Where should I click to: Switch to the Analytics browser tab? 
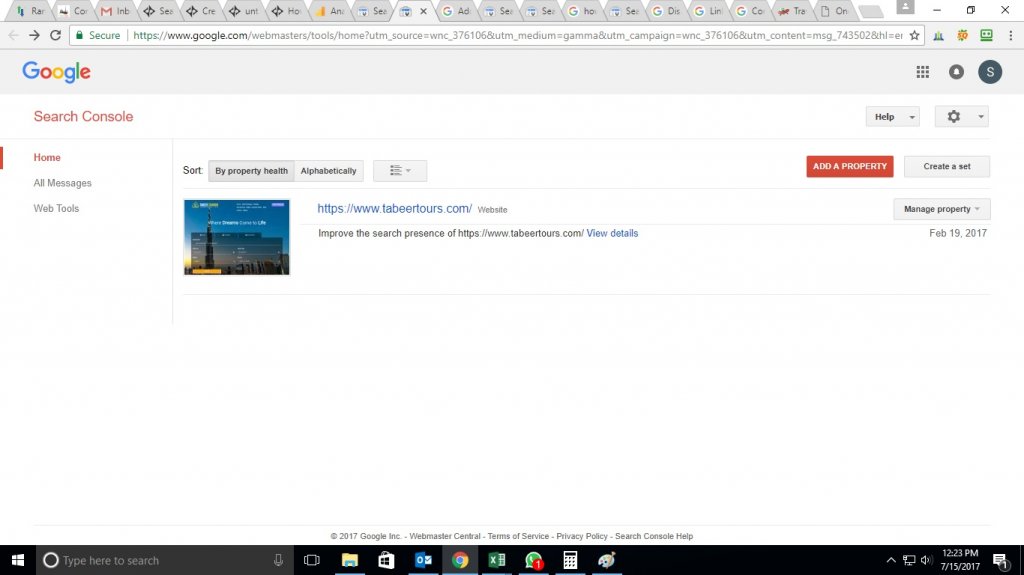point(330,11)
